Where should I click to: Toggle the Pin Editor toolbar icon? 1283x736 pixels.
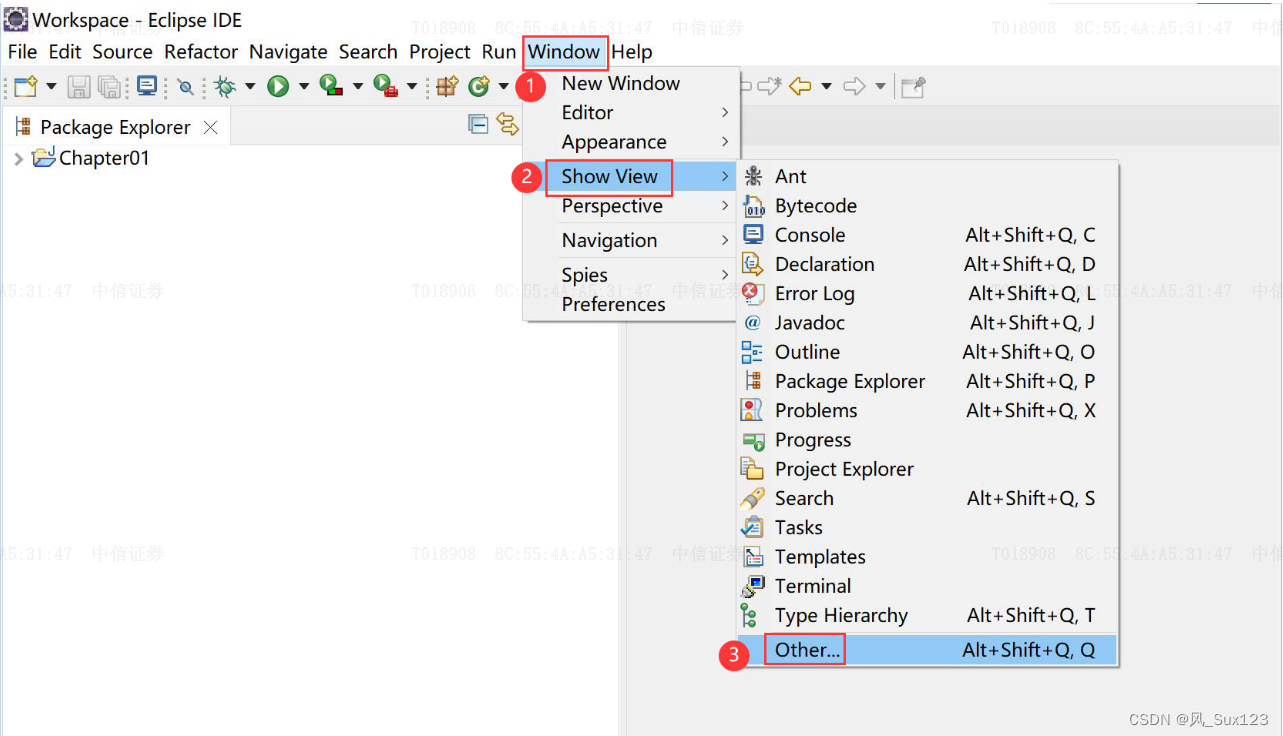(x=913, y=87)
